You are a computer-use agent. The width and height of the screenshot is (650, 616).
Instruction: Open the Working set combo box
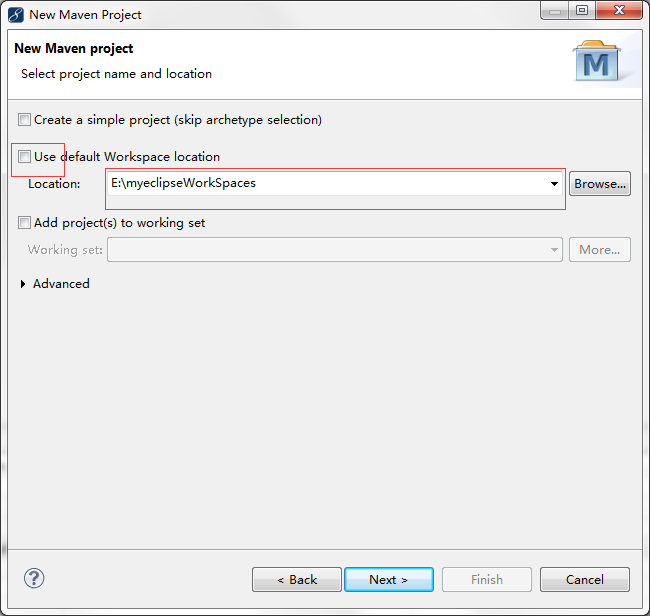(x=335, y=250)
